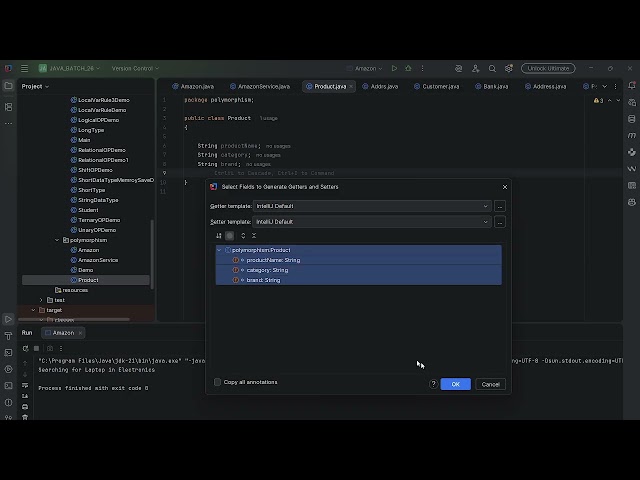
Task: Select category: String field
Action: (358, 270)
